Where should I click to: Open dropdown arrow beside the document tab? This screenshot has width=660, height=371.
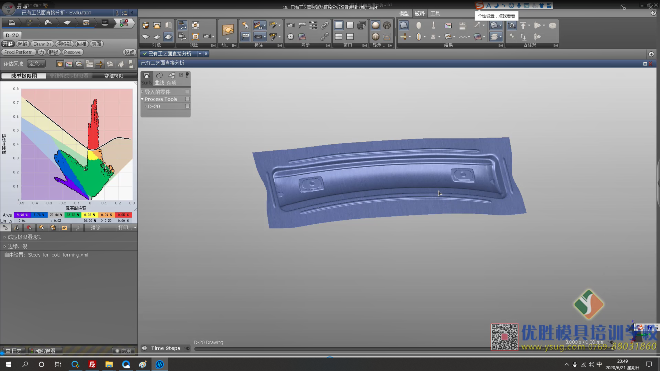pyautogui.click(x=200, y=54)
